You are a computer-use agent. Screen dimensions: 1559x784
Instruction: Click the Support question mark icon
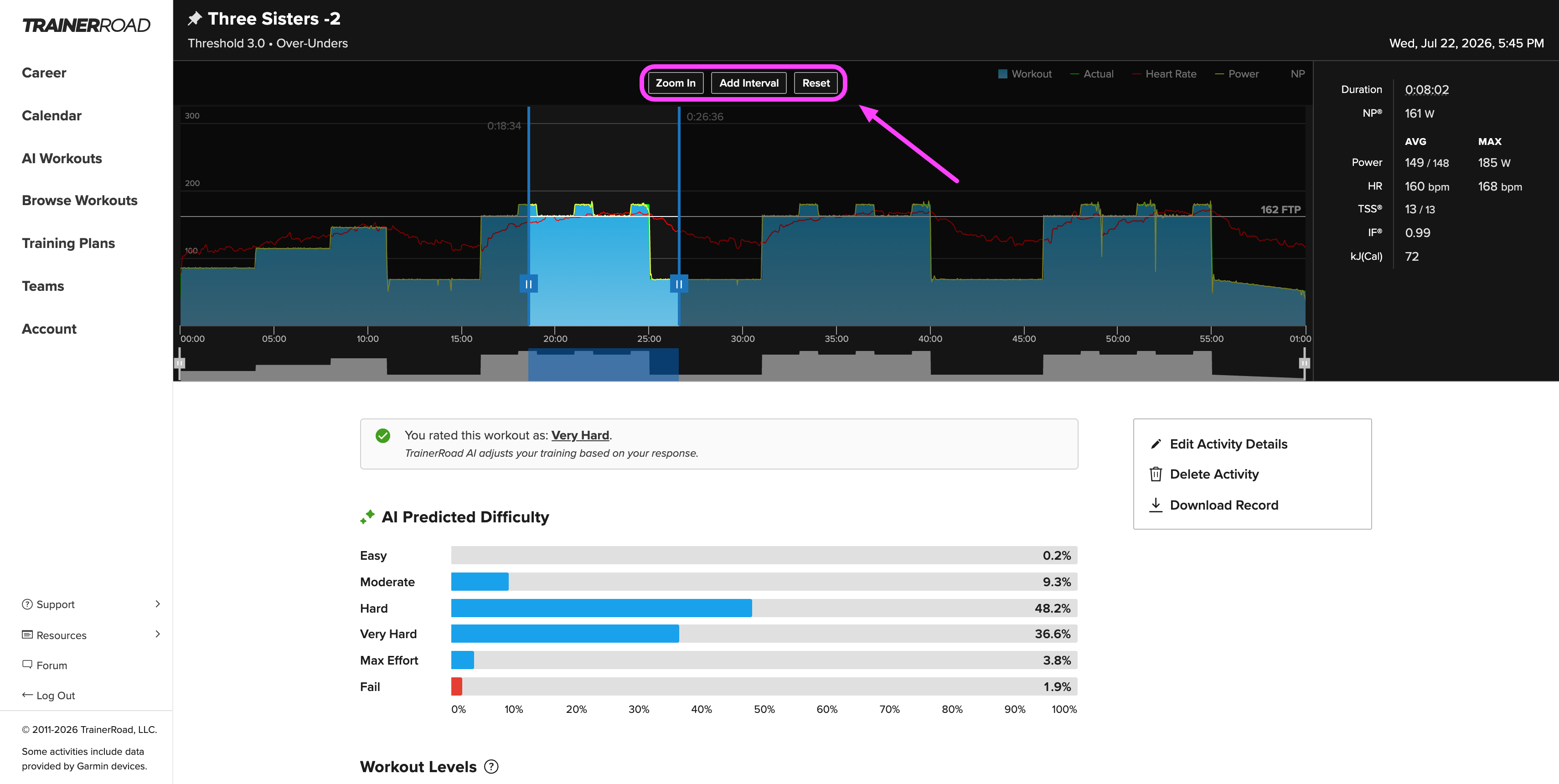click(27, 604)
